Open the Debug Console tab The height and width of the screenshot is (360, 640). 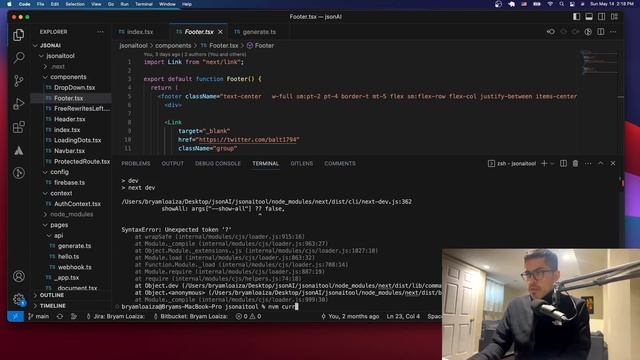(x=218, y=163)
